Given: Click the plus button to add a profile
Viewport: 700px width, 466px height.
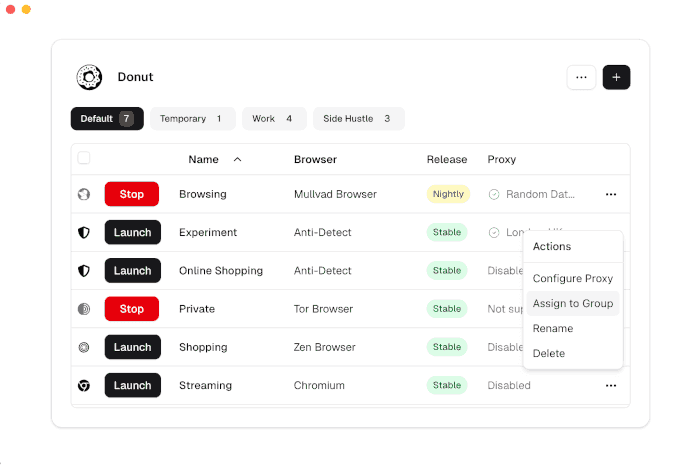Looking at the screenshot, I should pos(616,77).
